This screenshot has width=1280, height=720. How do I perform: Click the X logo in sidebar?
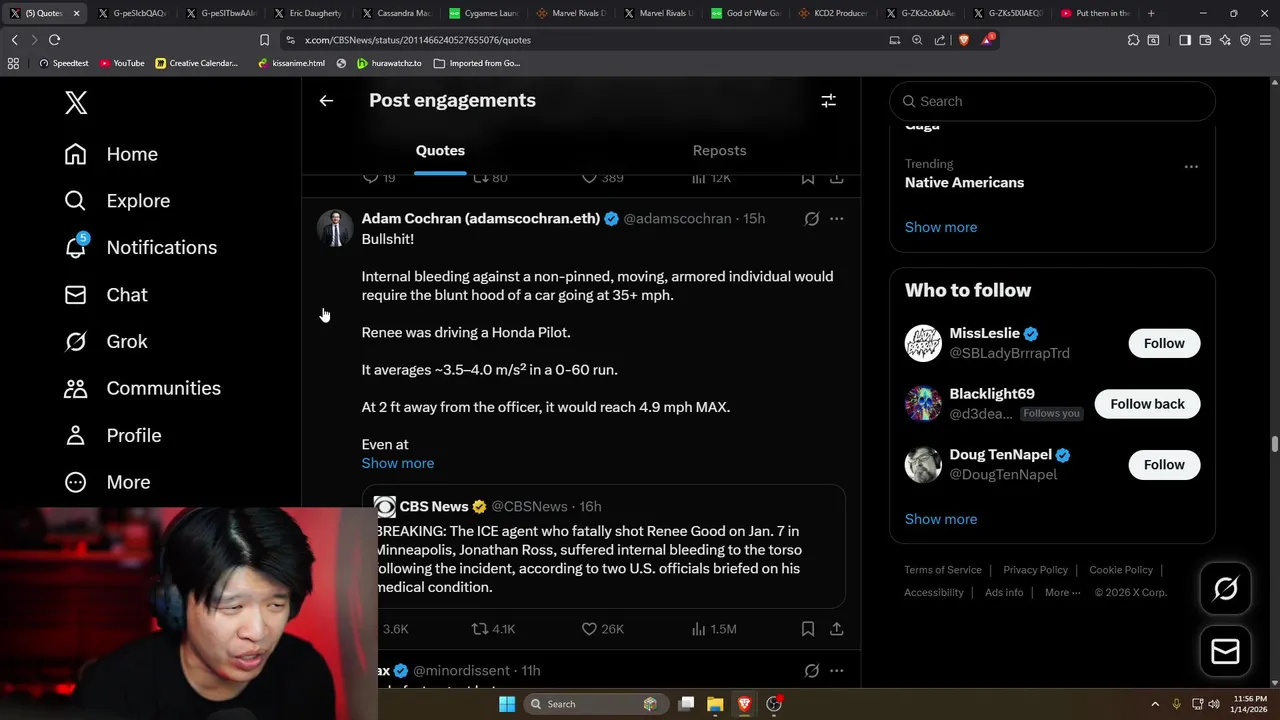point(76,102)
